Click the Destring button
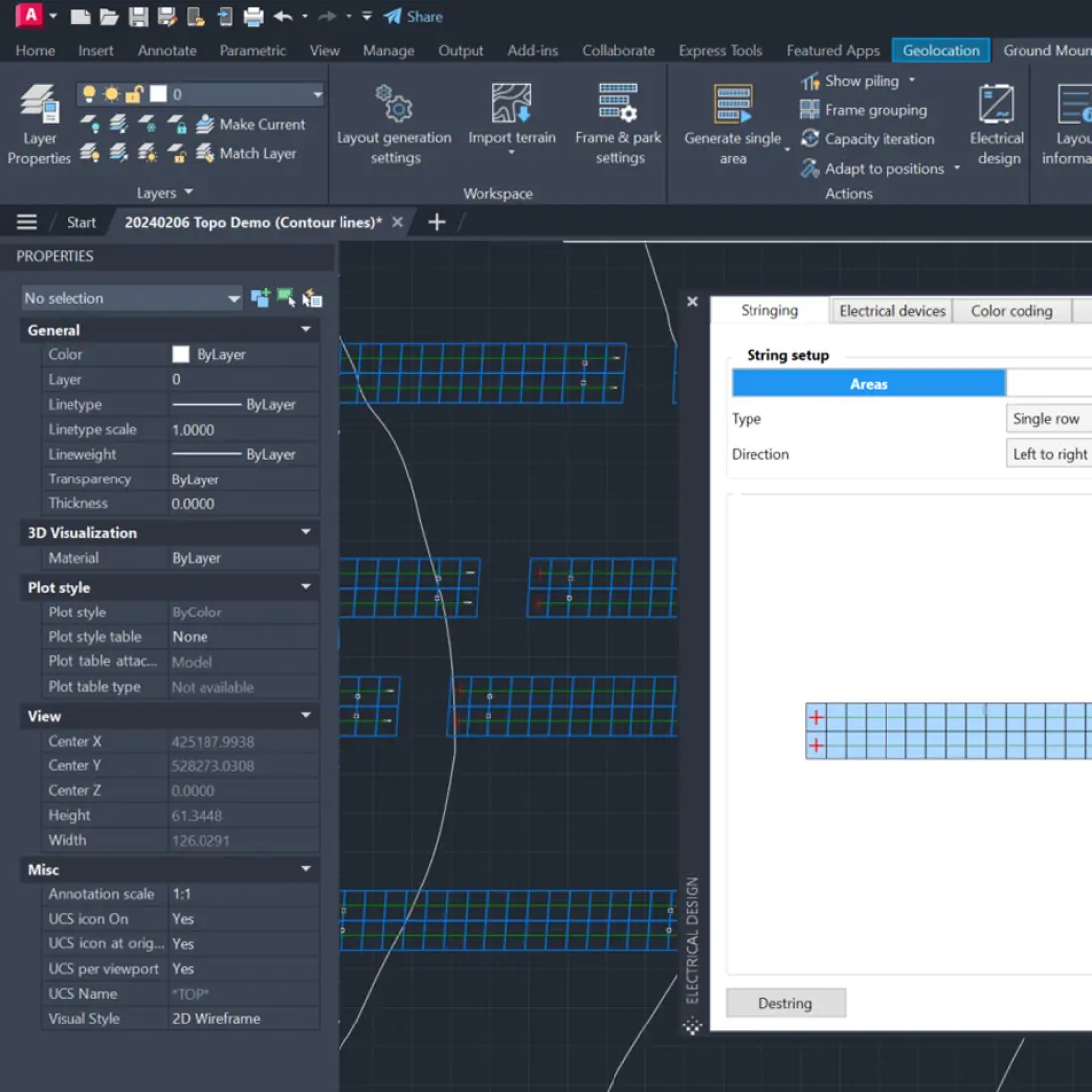This screenshot has width=1092, height=1092. pyautogui.click(x=785, y=1003)
